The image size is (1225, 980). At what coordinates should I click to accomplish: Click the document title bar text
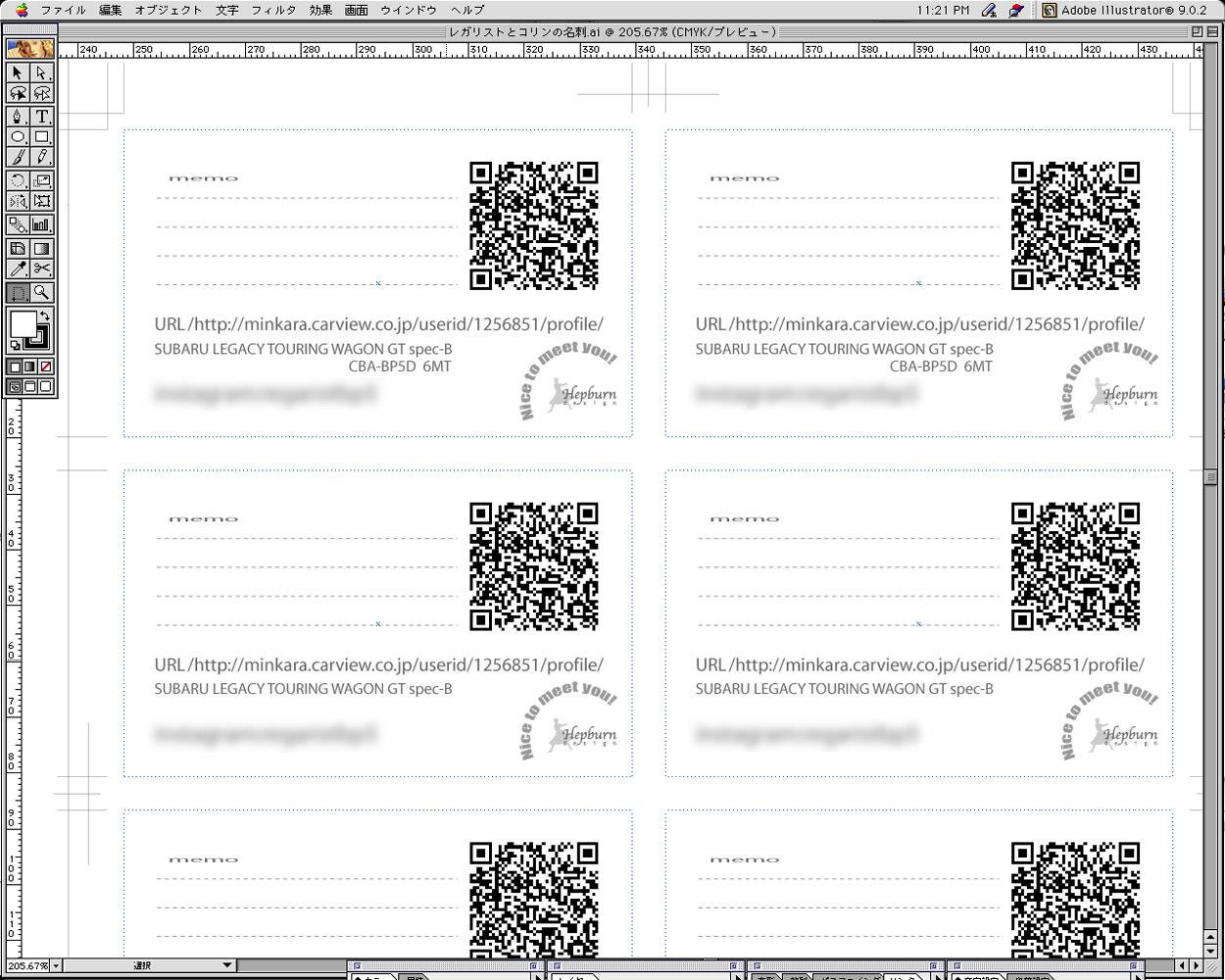(x=612, y=31)
